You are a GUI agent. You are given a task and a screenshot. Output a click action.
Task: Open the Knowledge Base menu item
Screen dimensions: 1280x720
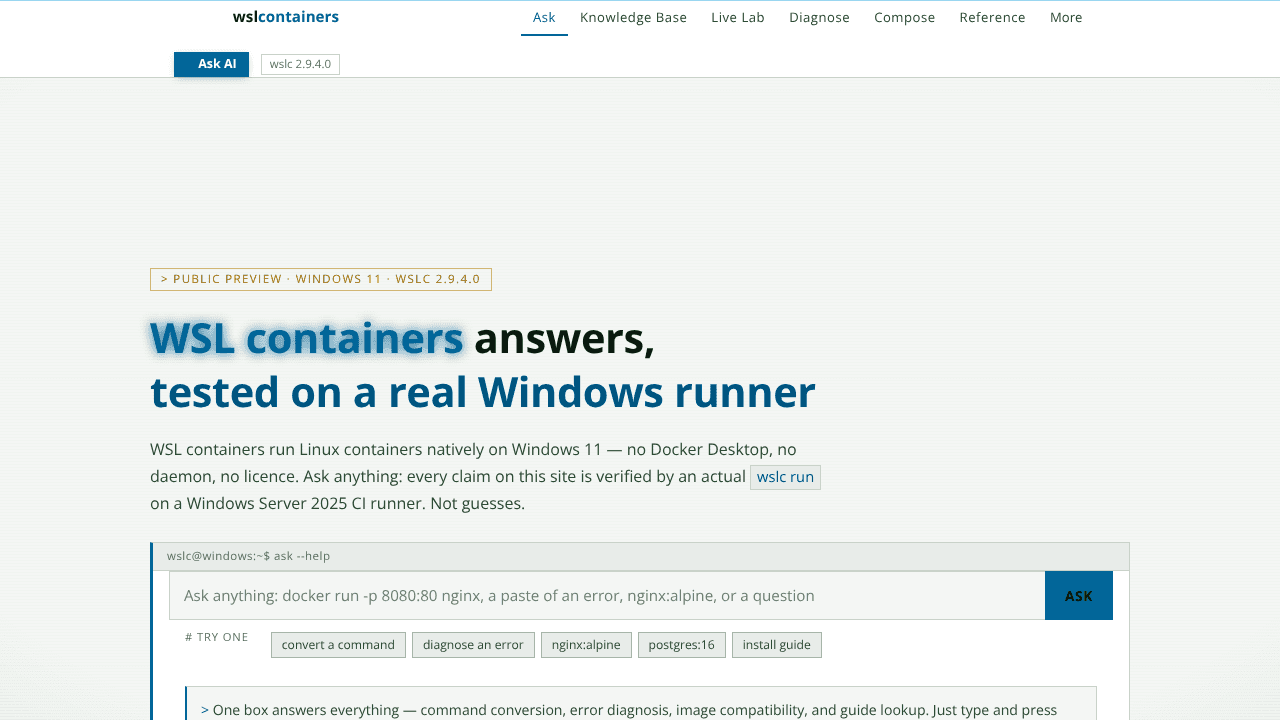click(633, 17)
